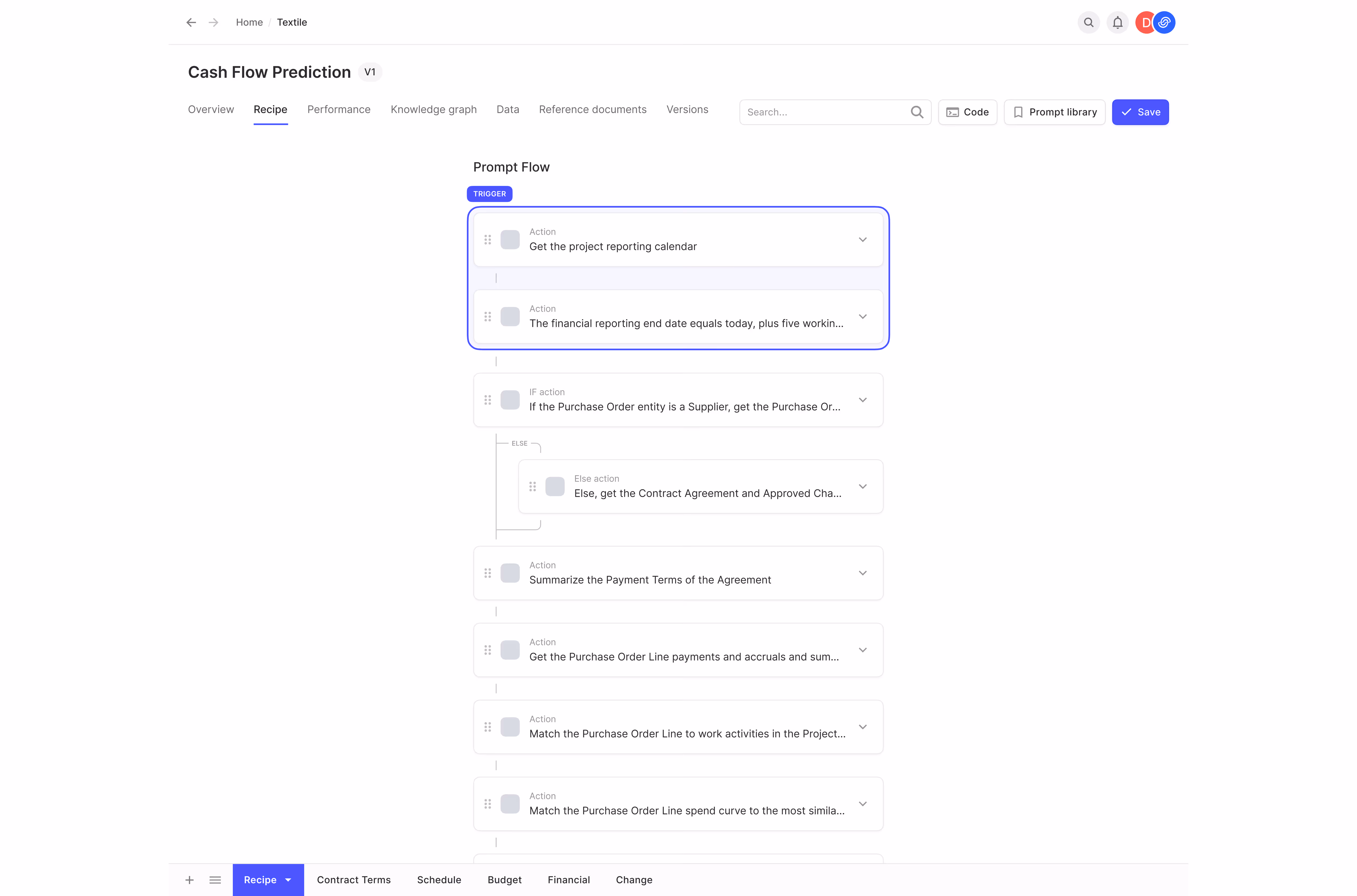Open the notifications bell
Image resolution: width=1357 pixels, height=896 pixels.
coord(1117,22)
